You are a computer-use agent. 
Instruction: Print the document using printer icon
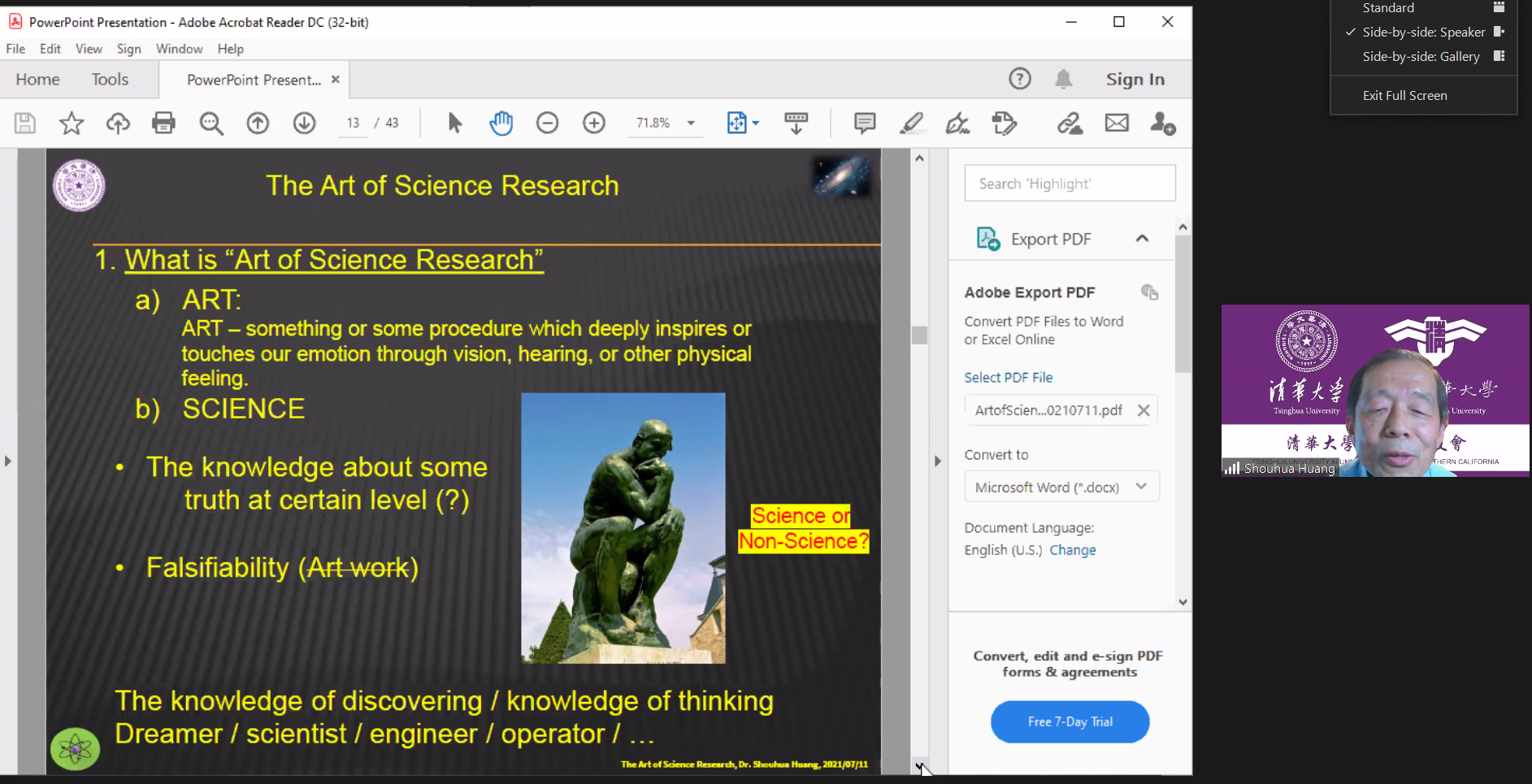coord(164,123)
